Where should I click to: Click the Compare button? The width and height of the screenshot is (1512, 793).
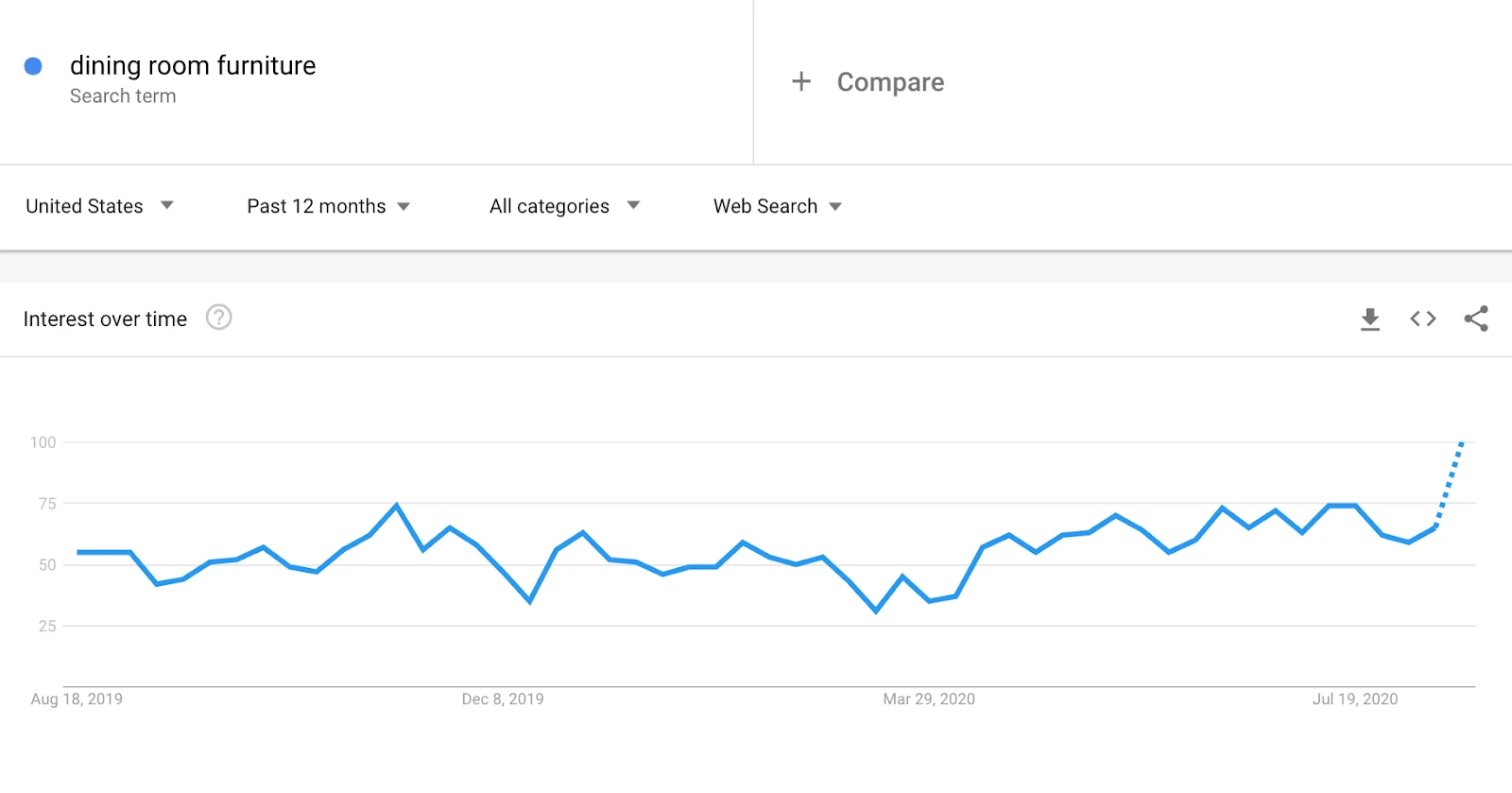coord(889,82)
